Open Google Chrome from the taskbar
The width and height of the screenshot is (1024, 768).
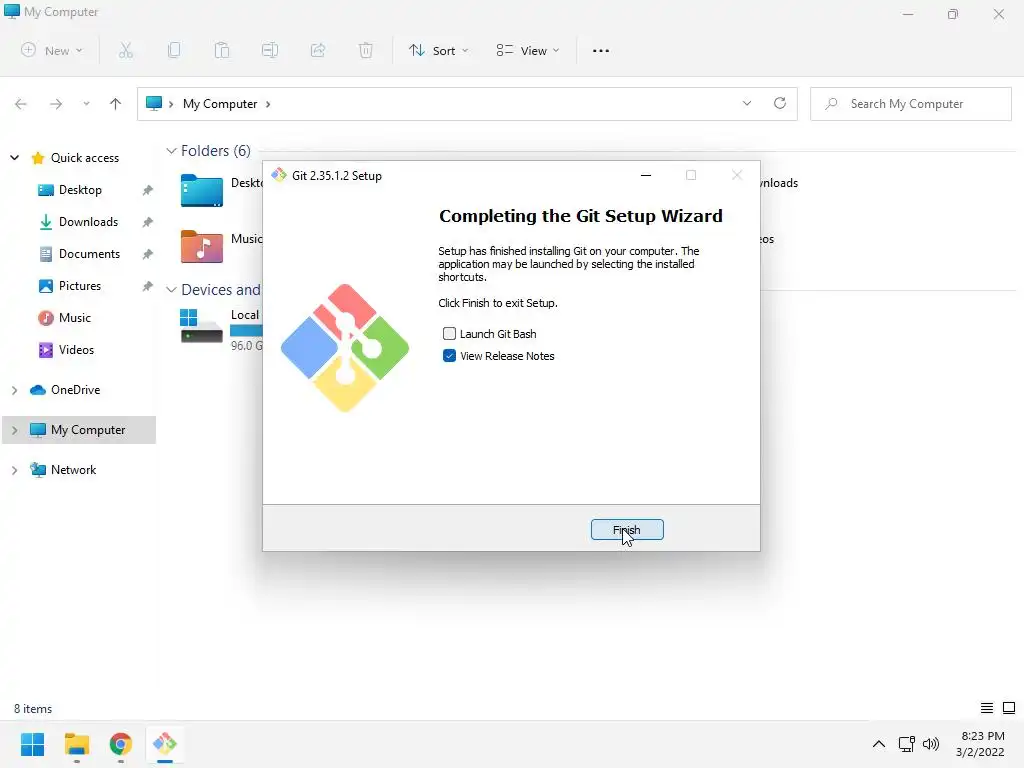[121, 744]
